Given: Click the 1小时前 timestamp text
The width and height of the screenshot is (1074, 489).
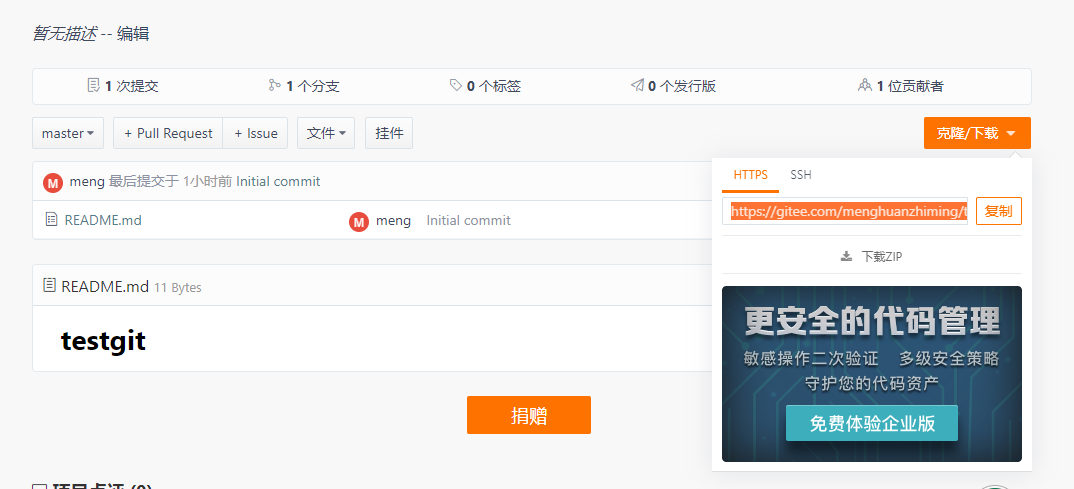Looking at the screenshot, I should [x=208, y=181].
